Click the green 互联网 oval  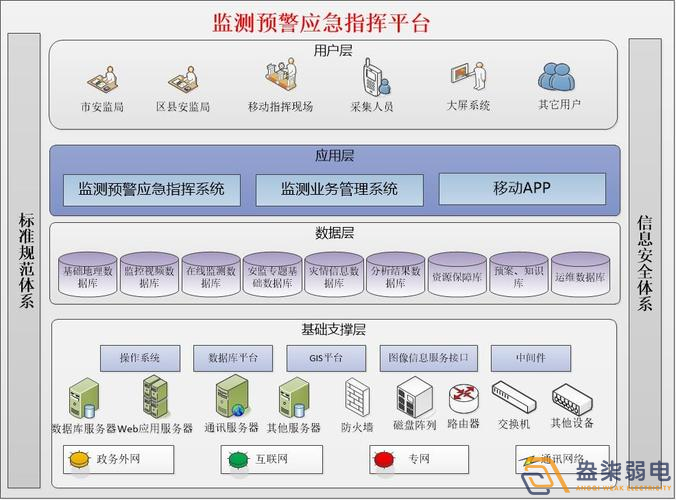238,460
